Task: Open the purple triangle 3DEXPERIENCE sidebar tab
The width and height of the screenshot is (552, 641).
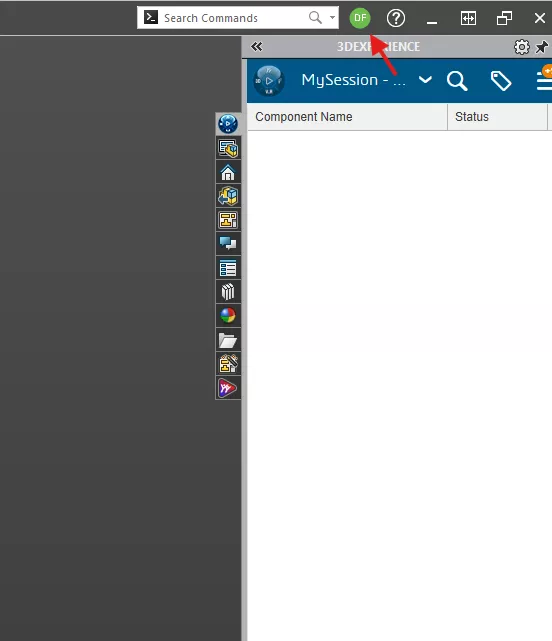Action: point(228,388)
